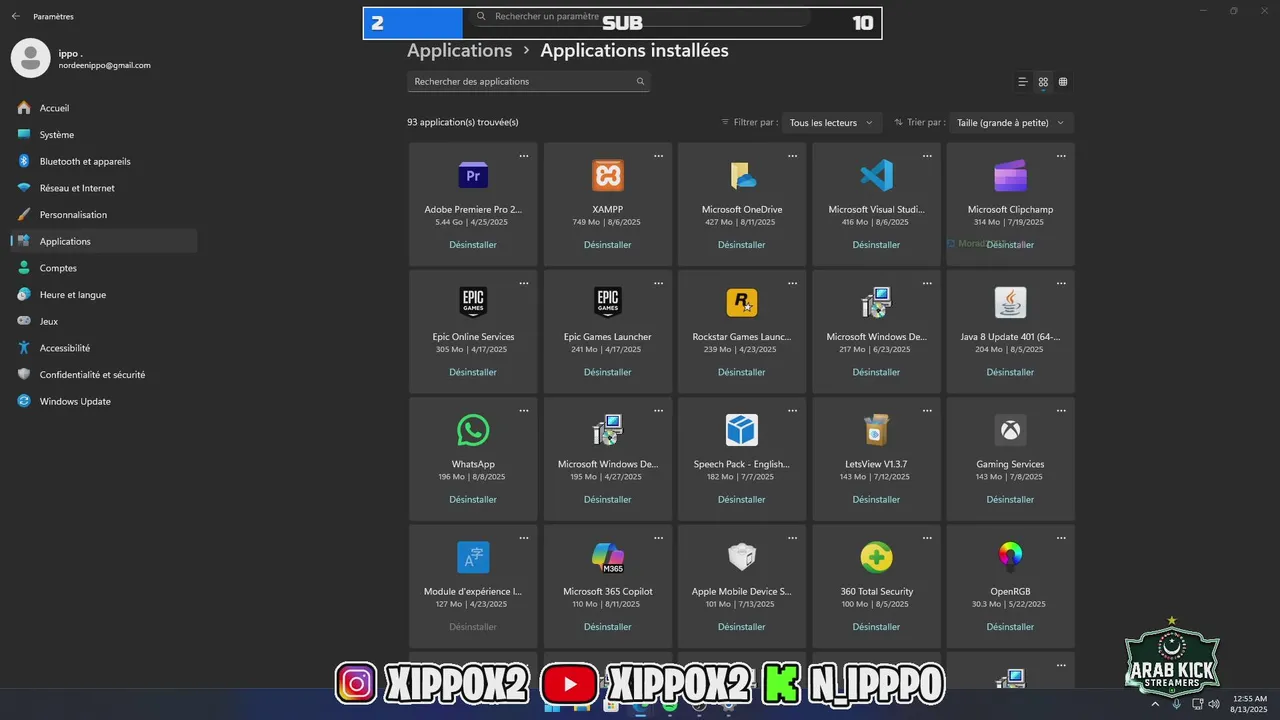This screenshot has height=720, width=1280.
Task: Click the 360 Total Security icon
Action: [x=876, y=557]
